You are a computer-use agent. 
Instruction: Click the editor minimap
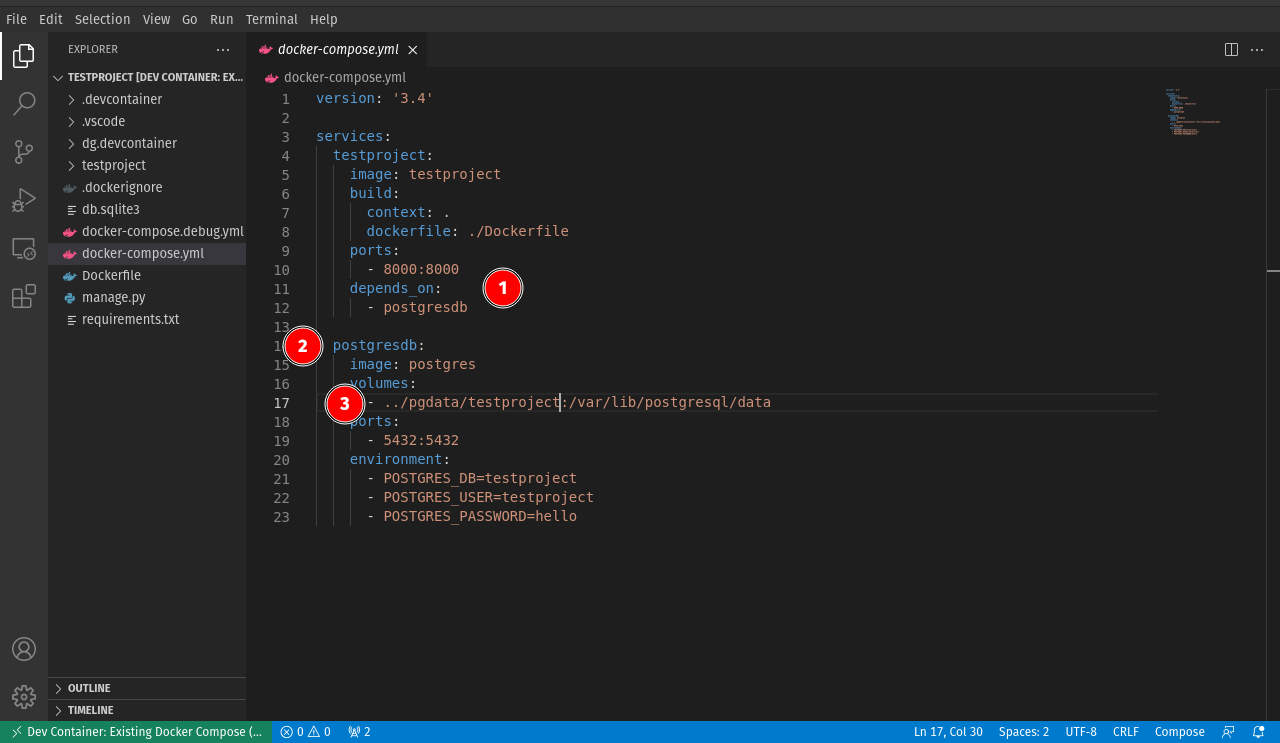click(1212, 112)
